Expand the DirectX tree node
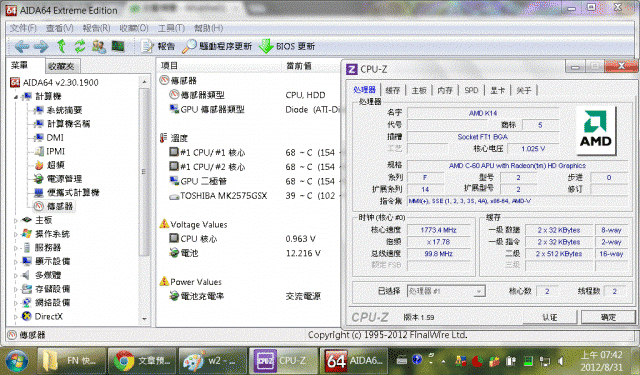The height and width of the screenshot is (375, 640). coord(16,317)
